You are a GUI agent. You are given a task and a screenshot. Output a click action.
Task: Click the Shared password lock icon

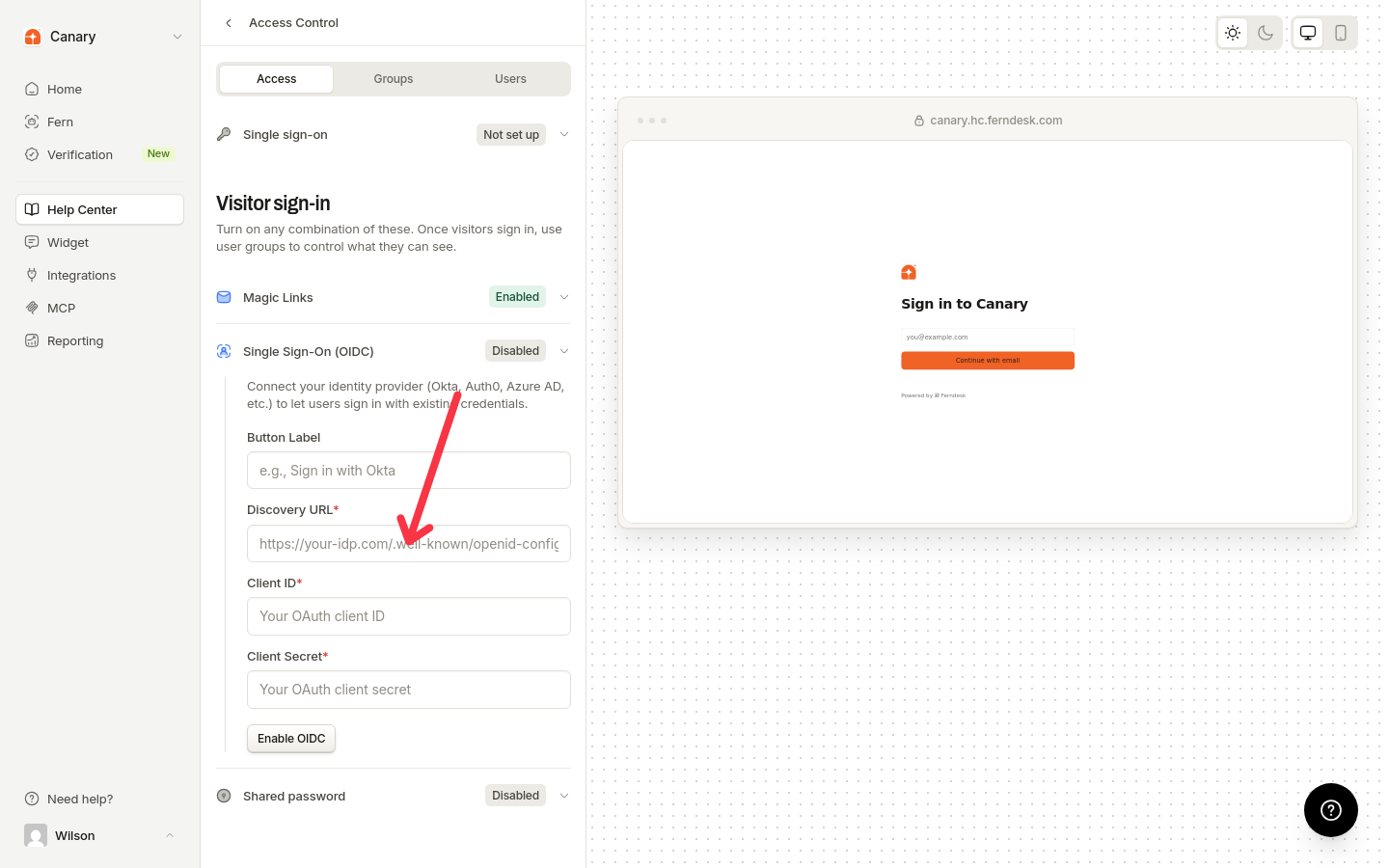click(x=224, y=796)
